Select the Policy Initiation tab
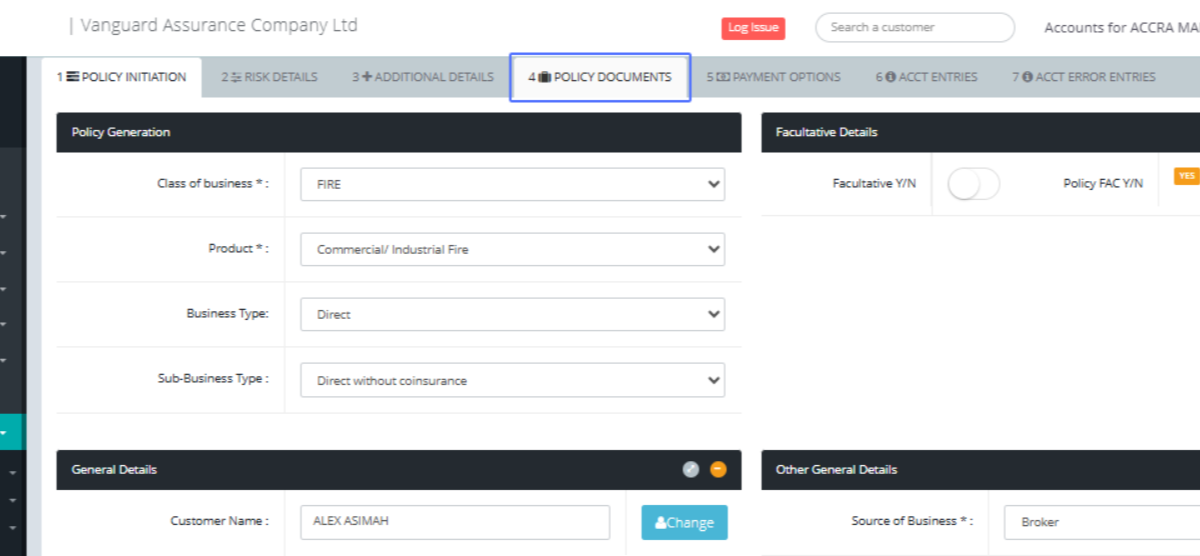The height and width of the screenshot is (556, 1200). 121,77
